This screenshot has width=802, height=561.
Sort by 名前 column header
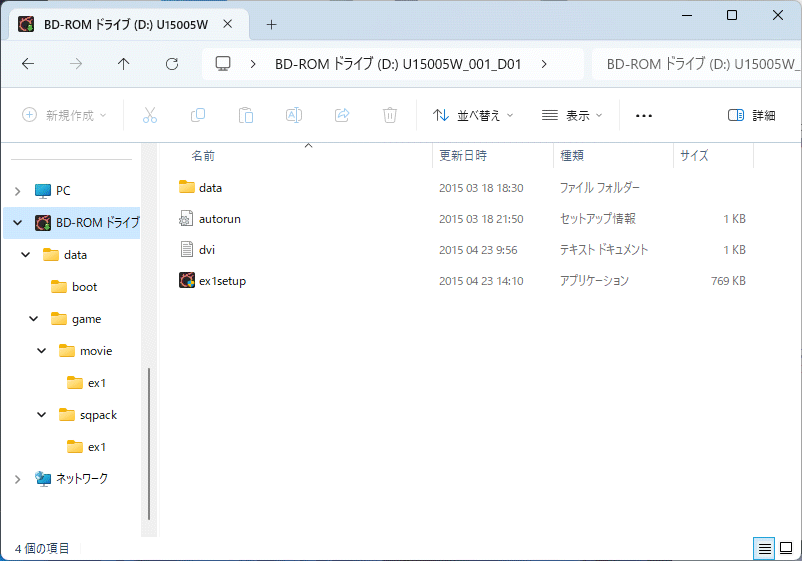pos(203,155)
